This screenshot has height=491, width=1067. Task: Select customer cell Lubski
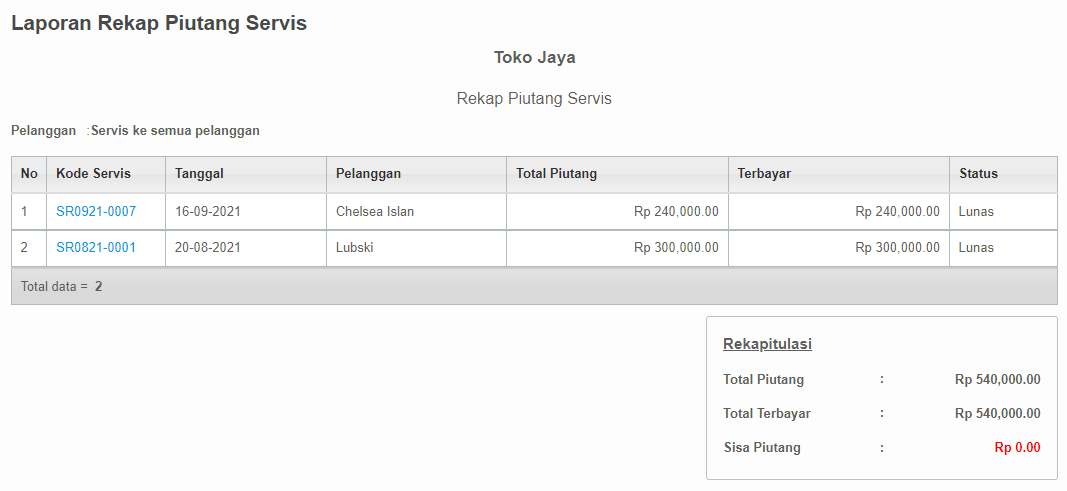click(x=355, y=247)
